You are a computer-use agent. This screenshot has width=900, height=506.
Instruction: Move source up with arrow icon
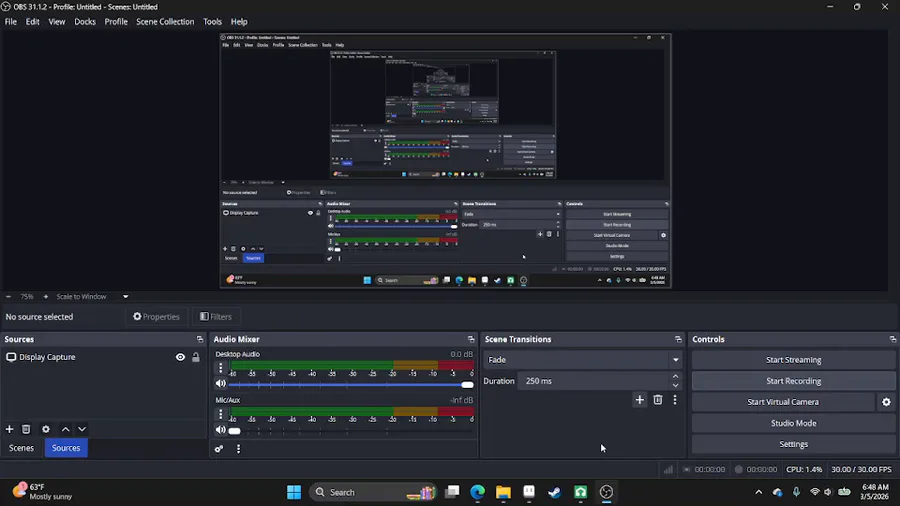pyautogui.click(x=65, y=429)
